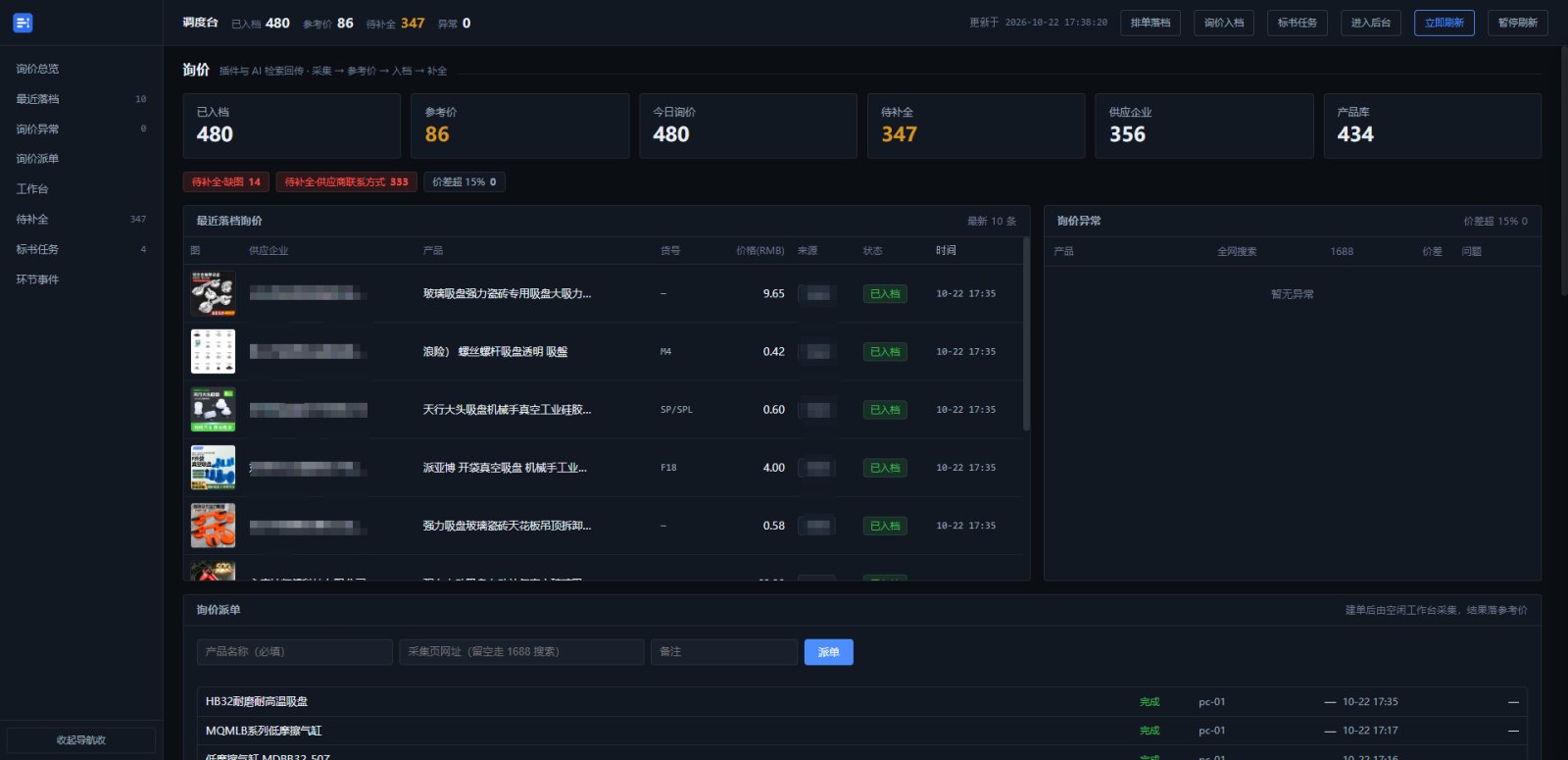Focus the 备注 input field
Image resolution: width=1568 pixels, height=760 pixels.
[x=724, y=652]
